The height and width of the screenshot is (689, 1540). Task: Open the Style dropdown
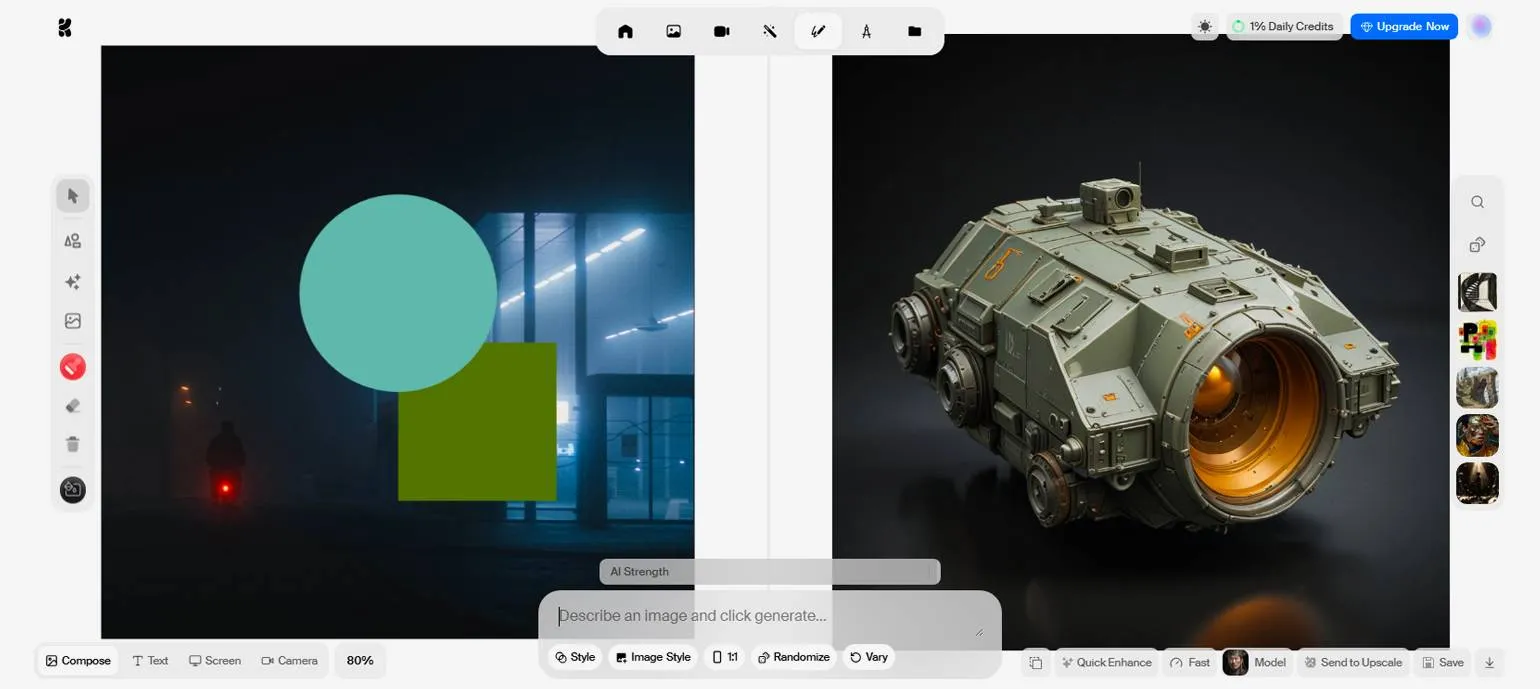click(575, 657)
